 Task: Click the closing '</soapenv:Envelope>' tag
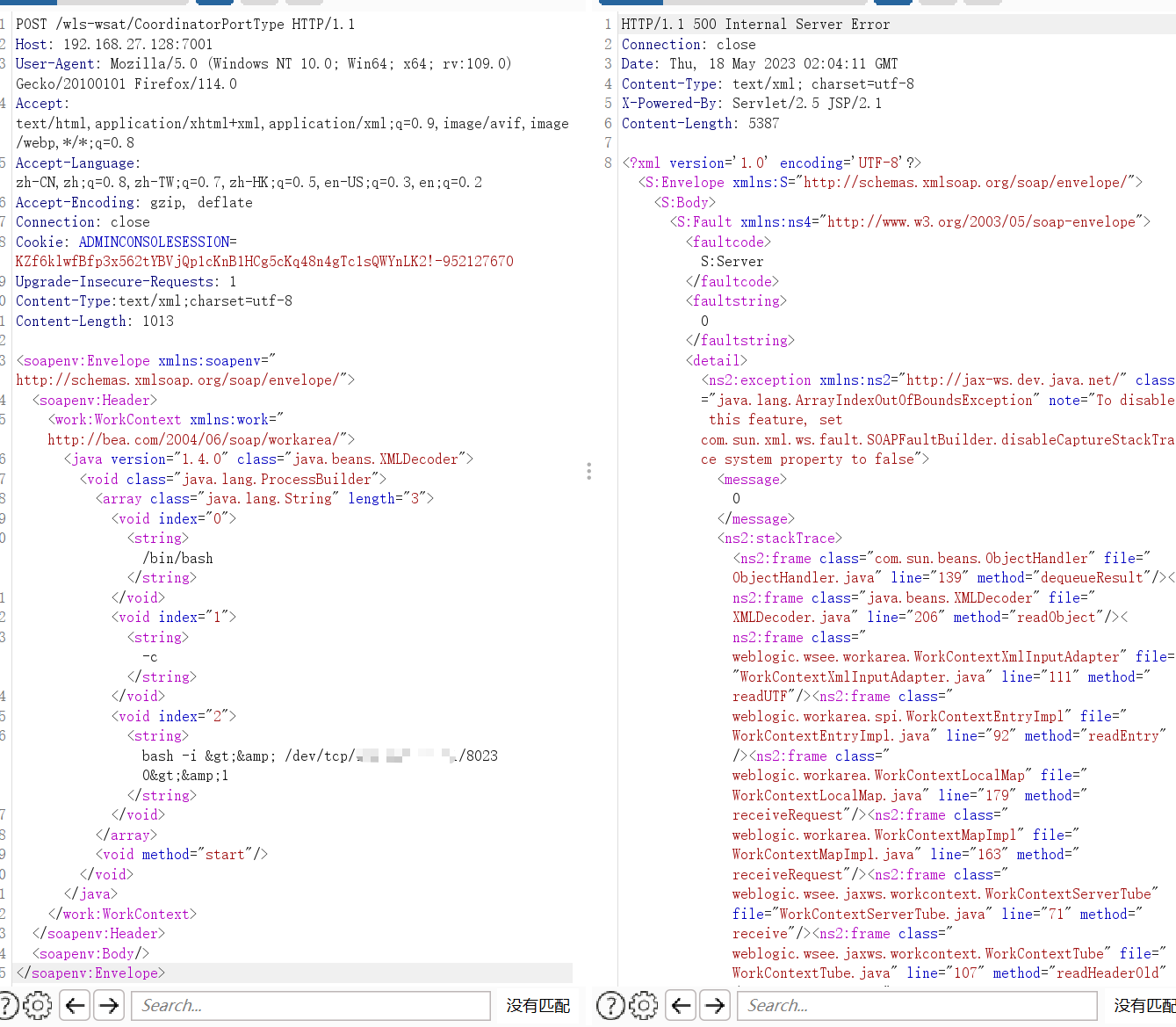point(90,973)
